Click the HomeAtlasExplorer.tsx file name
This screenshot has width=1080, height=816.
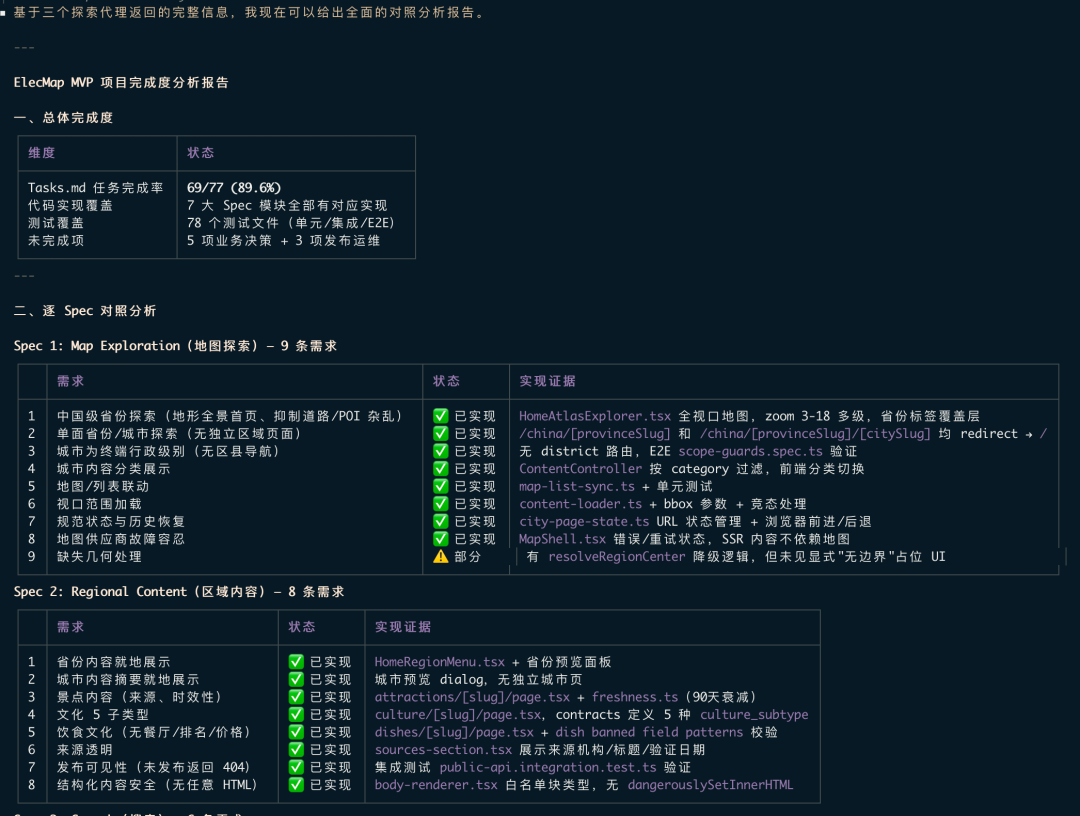[x=595, y=416]
